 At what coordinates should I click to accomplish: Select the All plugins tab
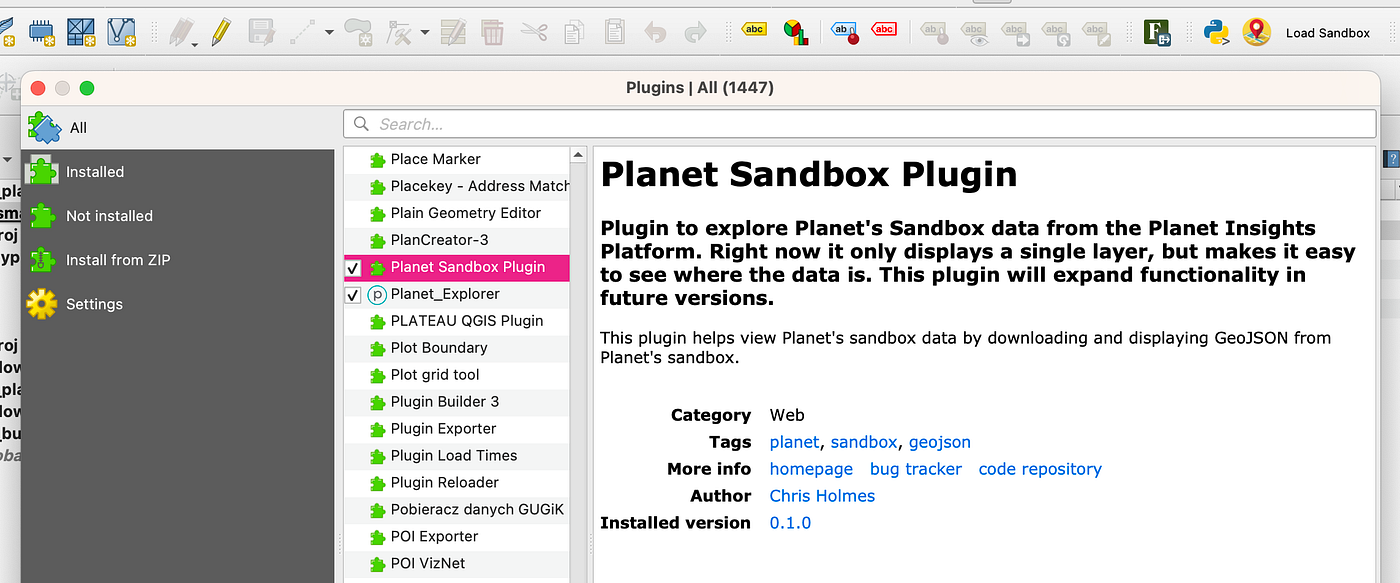coord(178,127)
